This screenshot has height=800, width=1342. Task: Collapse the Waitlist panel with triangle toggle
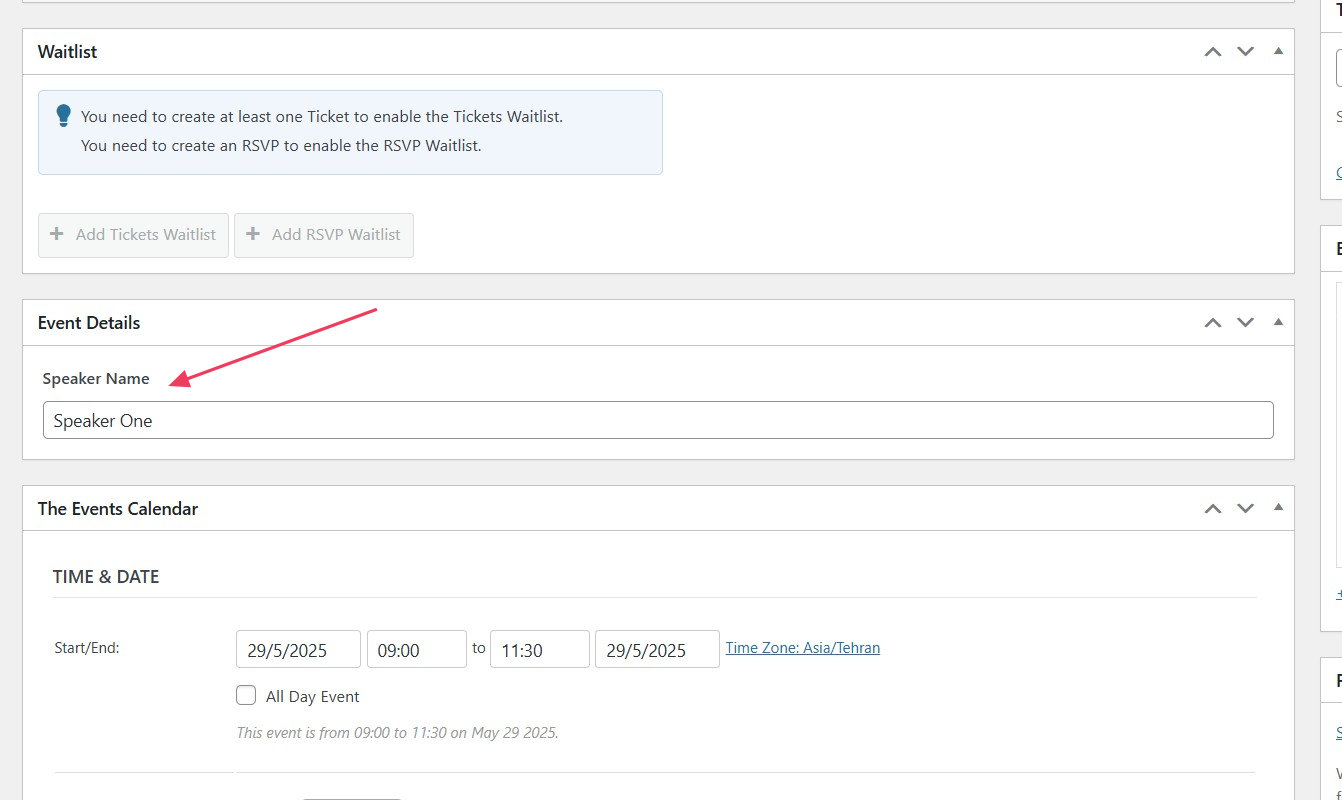(1278, 51)
